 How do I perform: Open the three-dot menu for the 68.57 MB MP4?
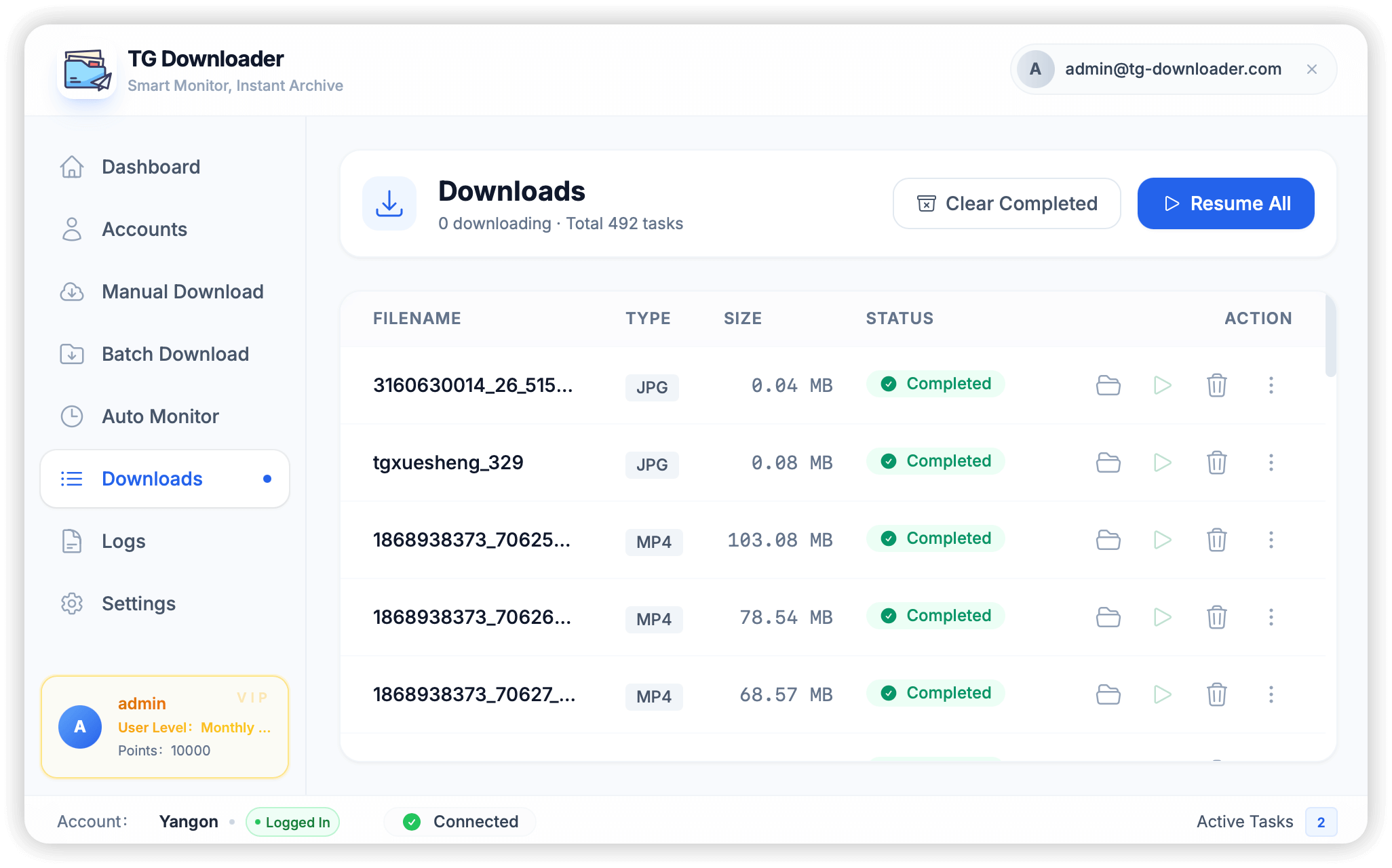pos(1271,694)
